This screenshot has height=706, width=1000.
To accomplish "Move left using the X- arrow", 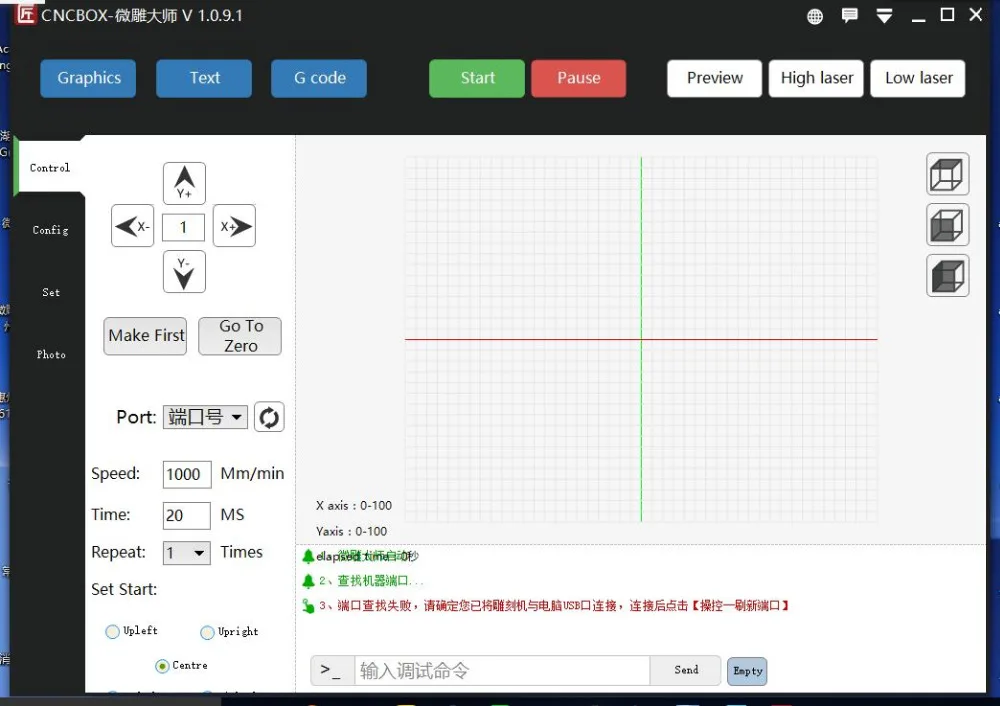I will [x=133, y=226].
